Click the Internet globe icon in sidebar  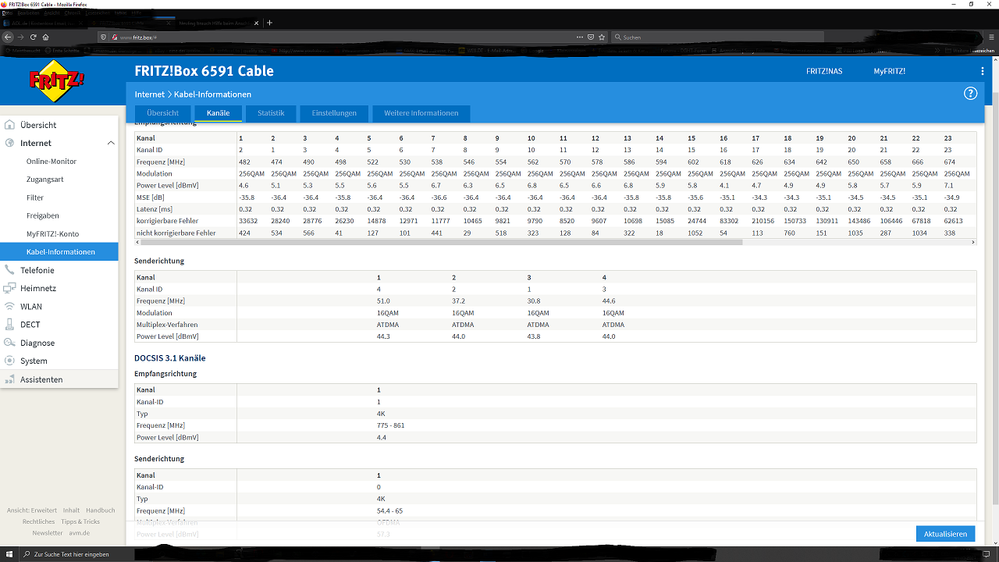point(10,143)
